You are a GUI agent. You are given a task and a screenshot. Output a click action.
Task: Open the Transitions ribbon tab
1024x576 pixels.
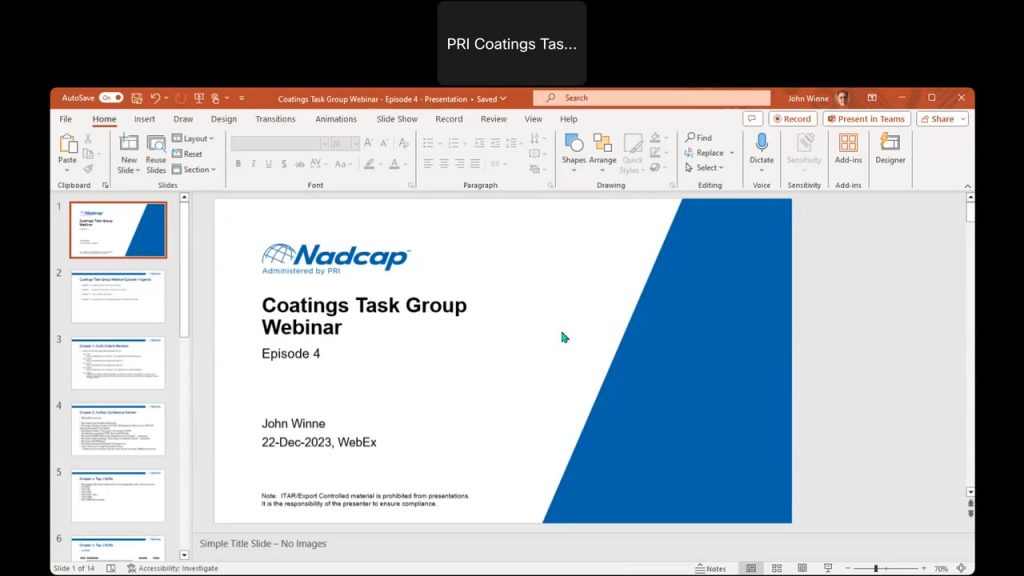pos(275,119)
